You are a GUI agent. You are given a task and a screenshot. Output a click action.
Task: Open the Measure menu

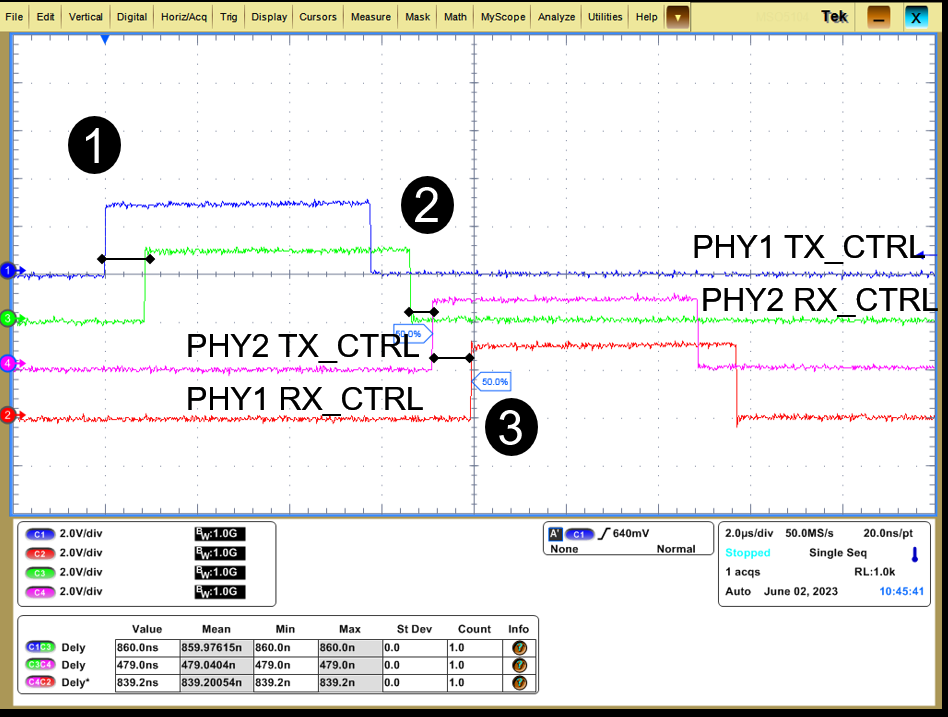(x=370, y=16)
